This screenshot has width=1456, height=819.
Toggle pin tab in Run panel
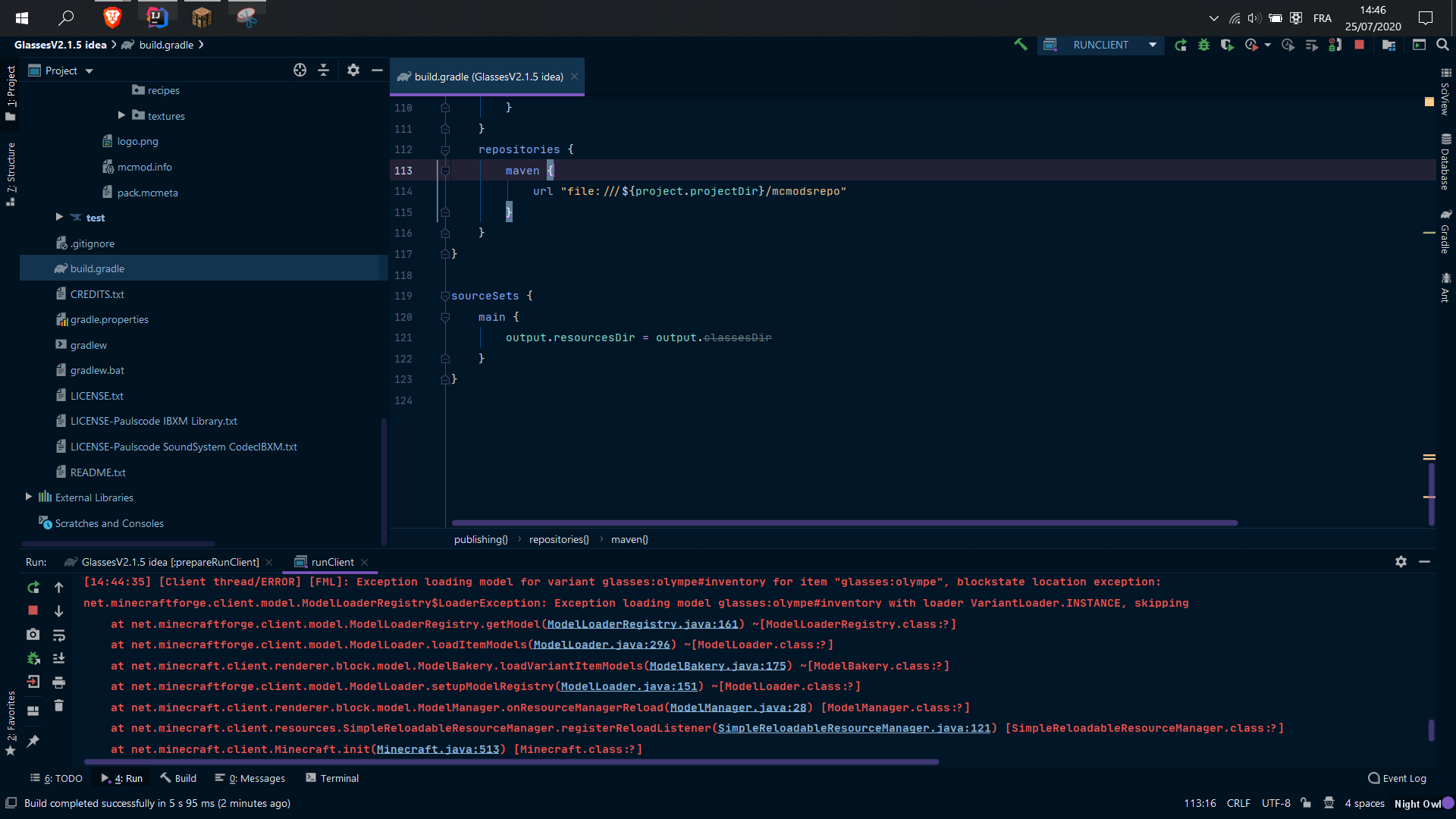(x=33, y=741)
